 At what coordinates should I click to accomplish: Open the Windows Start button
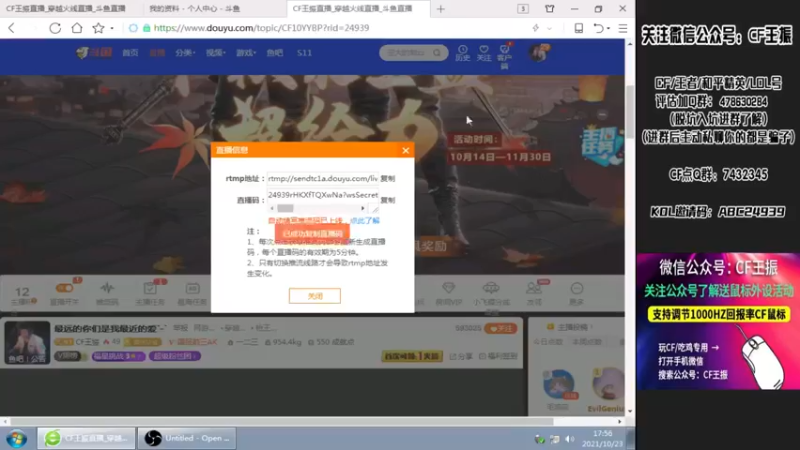[16, 438]
